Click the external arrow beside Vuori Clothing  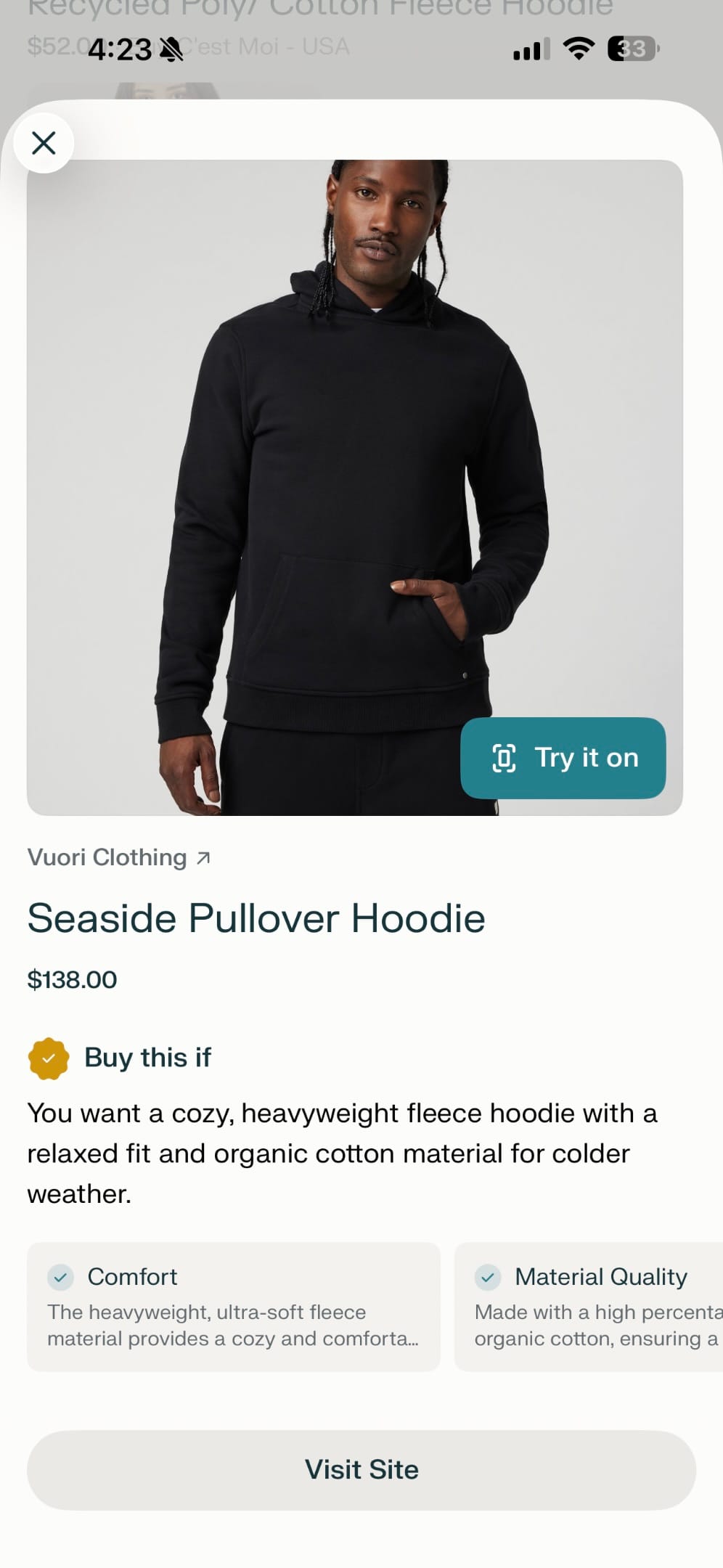coord(203,858)
